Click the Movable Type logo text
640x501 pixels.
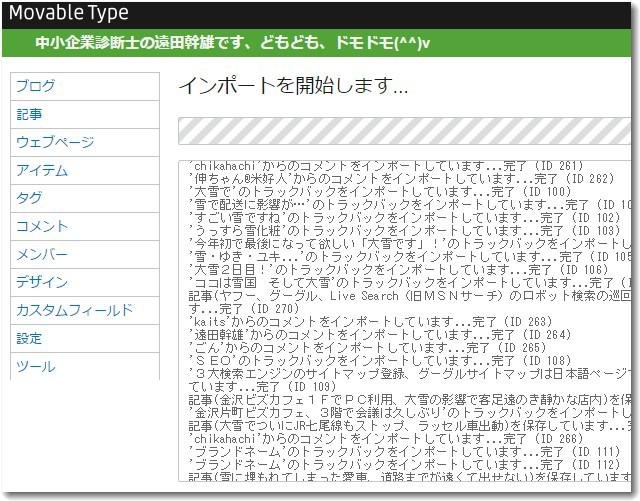[x=69, y=13]
